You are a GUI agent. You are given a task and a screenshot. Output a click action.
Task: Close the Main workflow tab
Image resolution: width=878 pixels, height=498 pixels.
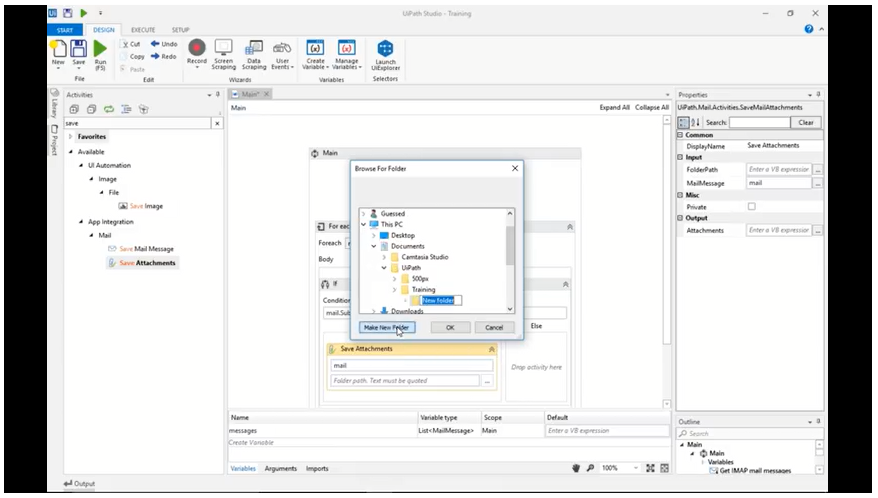(267, 94)
